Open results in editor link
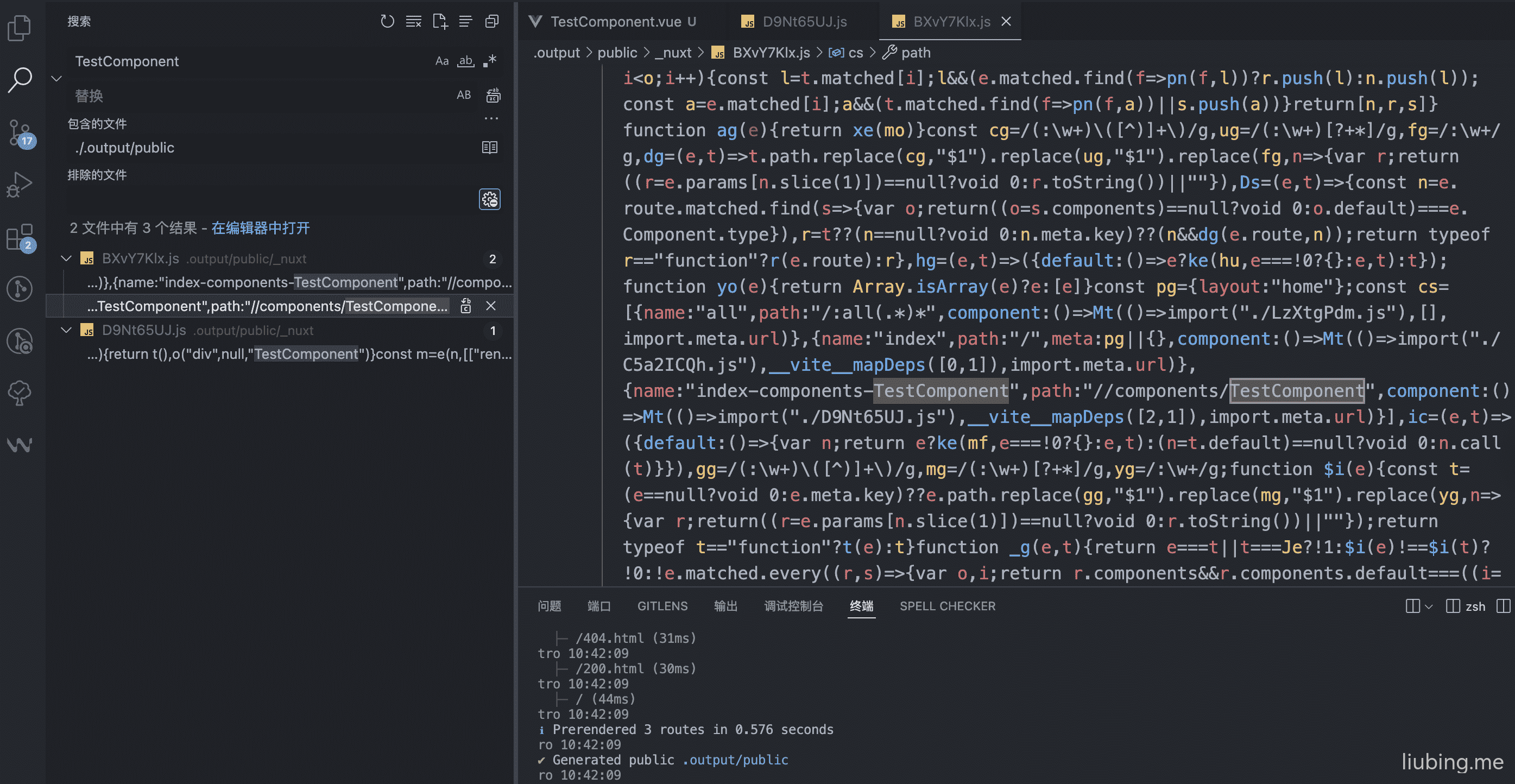This screenshot has height=784, width=1515. (261, 228)
